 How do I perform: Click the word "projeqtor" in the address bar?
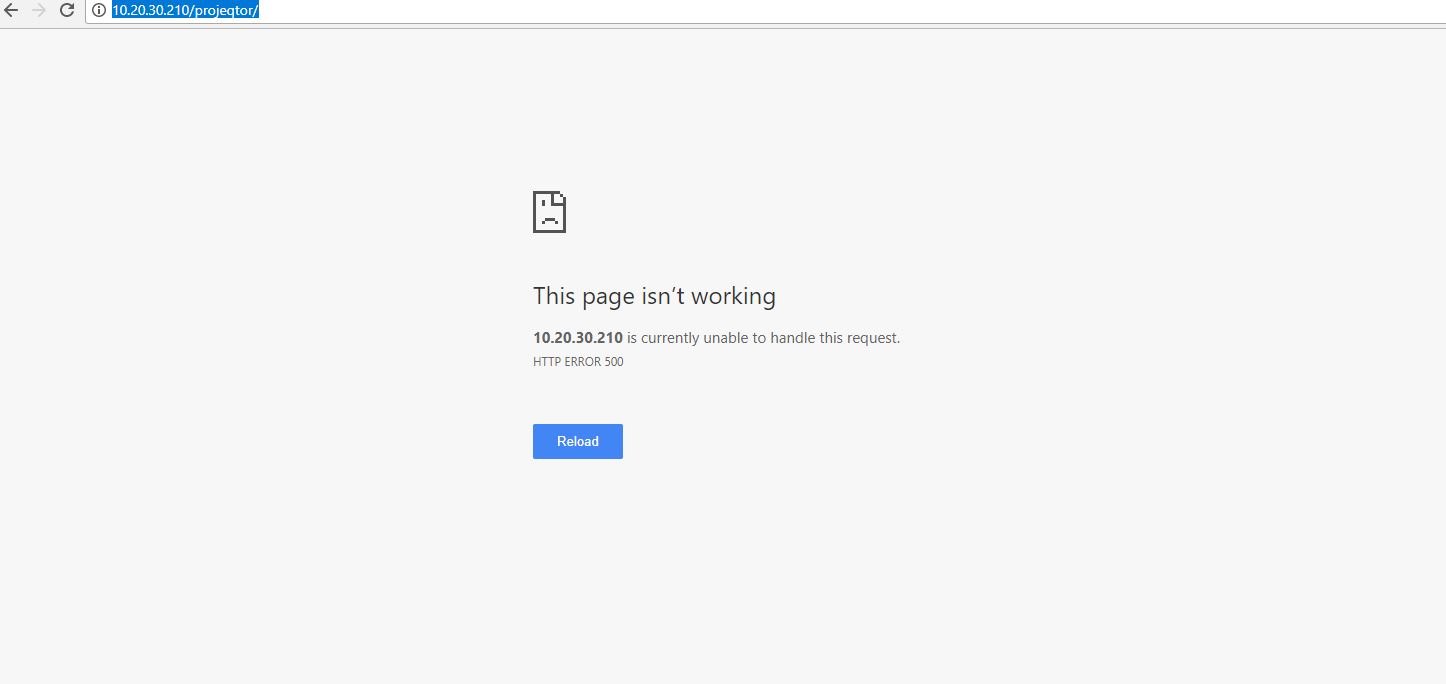[224, 10]
